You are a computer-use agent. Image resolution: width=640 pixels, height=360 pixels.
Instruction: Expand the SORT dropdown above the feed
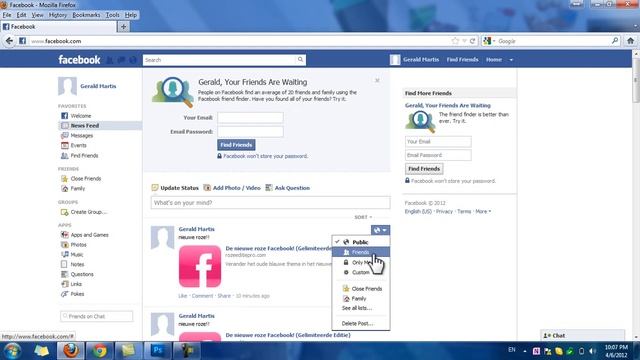(x=363, y=217)
